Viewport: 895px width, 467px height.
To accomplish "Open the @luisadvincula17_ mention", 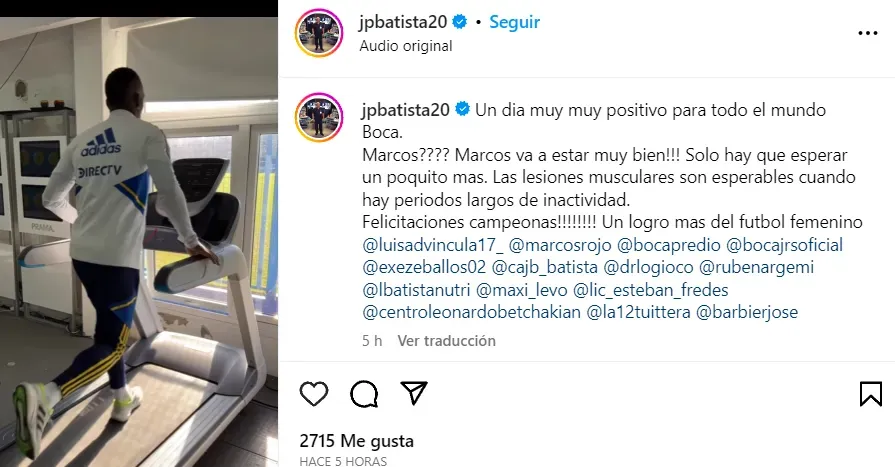I will (433, 245).
